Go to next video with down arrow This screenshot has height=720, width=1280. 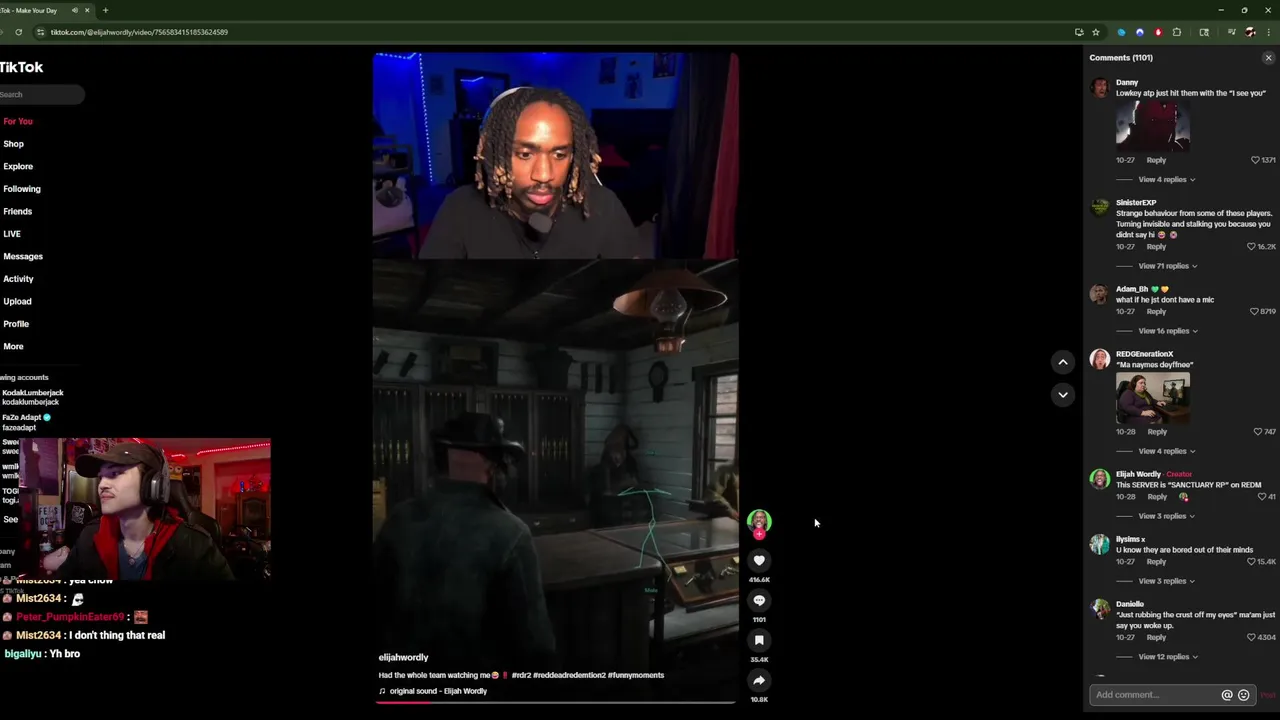click(1063, 395)
